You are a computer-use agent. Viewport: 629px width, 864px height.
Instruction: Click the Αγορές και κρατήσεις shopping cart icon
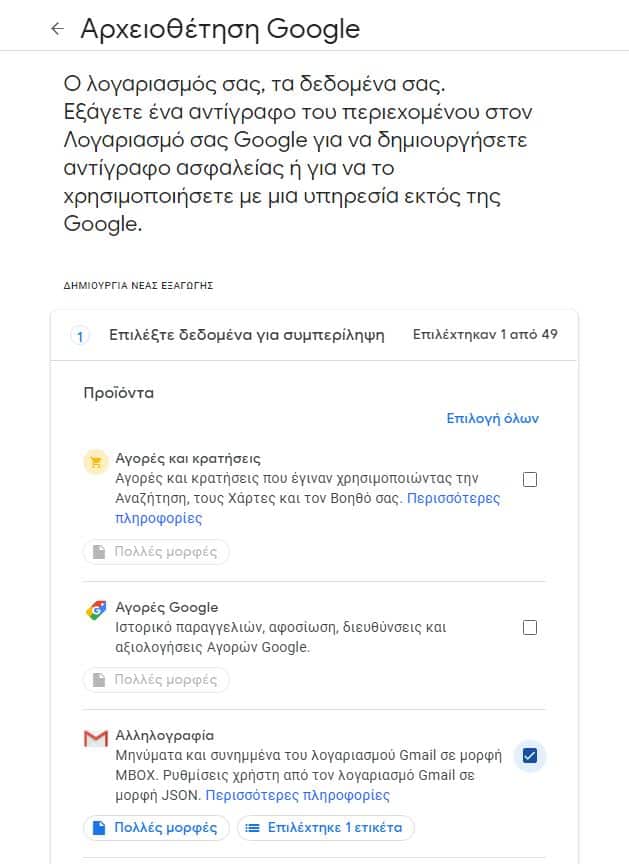(x=96, y=461)
